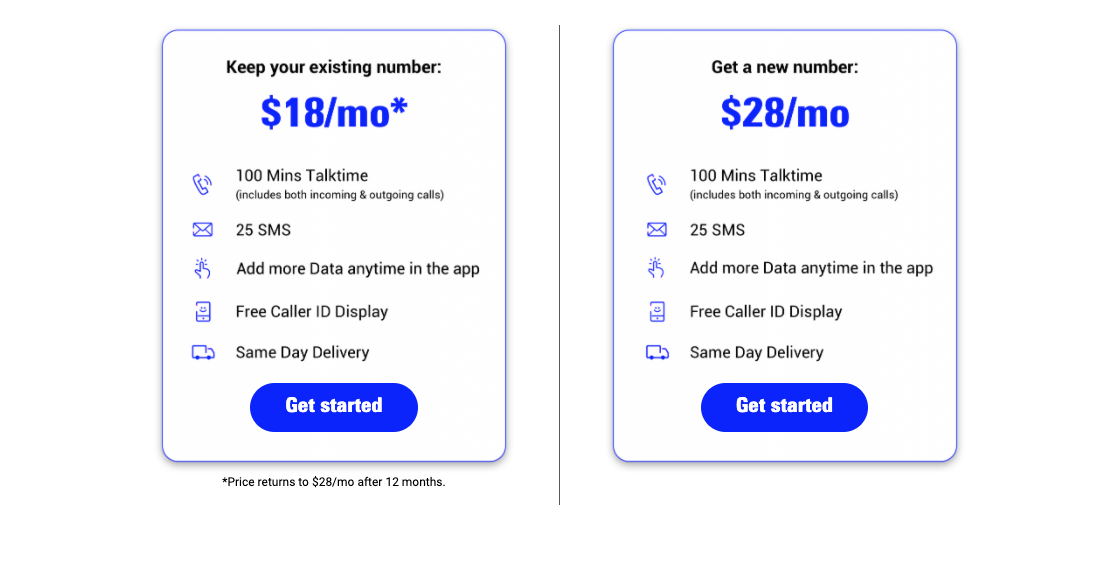Click the SMS envelope icon in the new-number plan
The width and height of the screenshot is (1108, 574).
(657, 230)
